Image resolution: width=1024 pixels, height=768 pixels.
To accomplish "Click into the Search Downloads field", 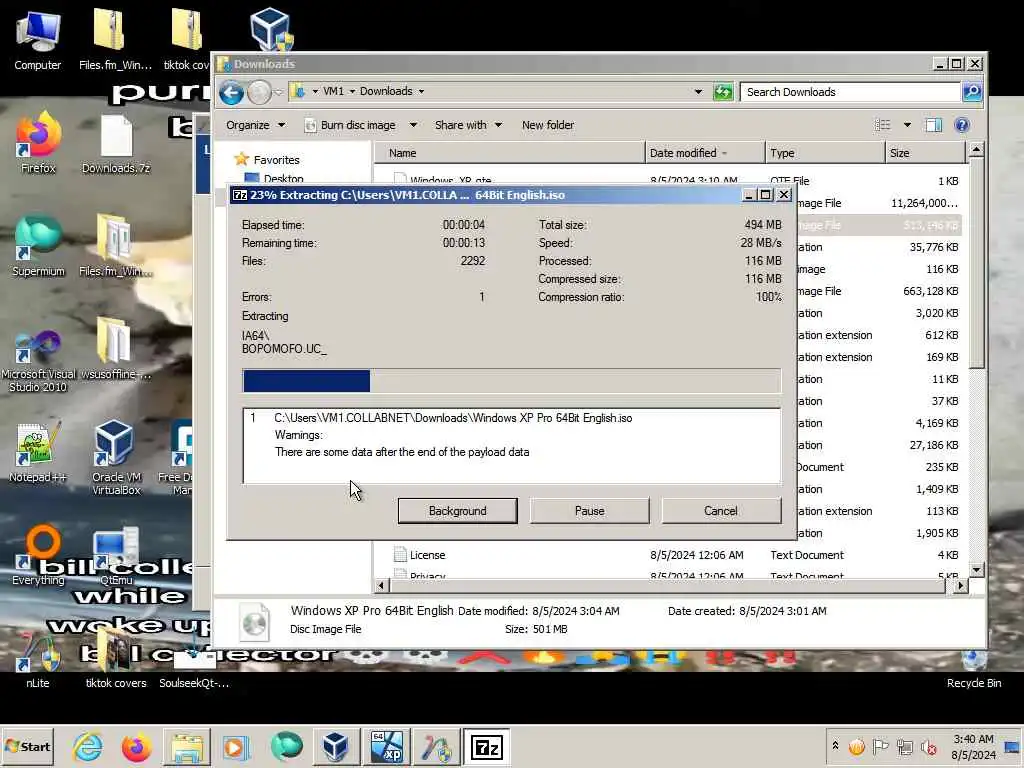I will coord(850,92).
